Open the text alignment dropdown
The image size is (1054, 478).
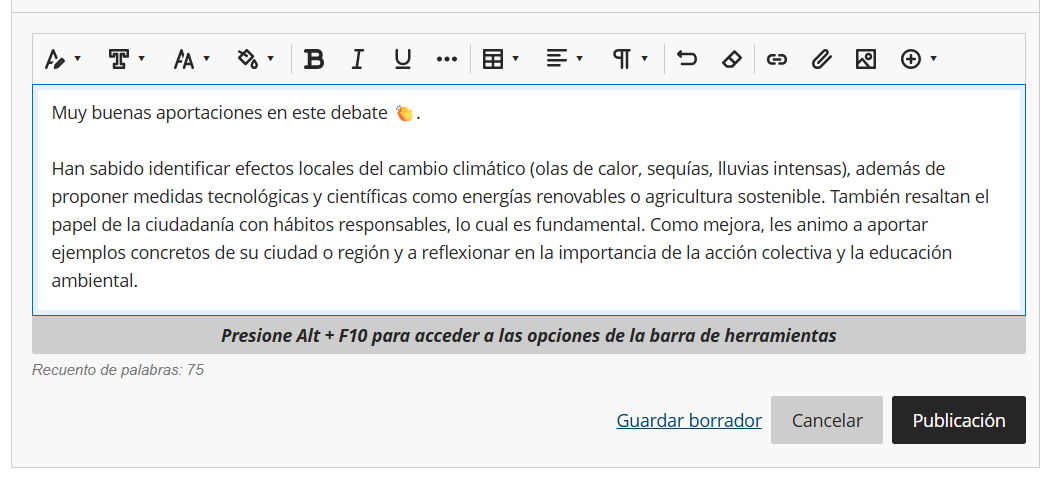pyautogui.click(x=564, y=60)
